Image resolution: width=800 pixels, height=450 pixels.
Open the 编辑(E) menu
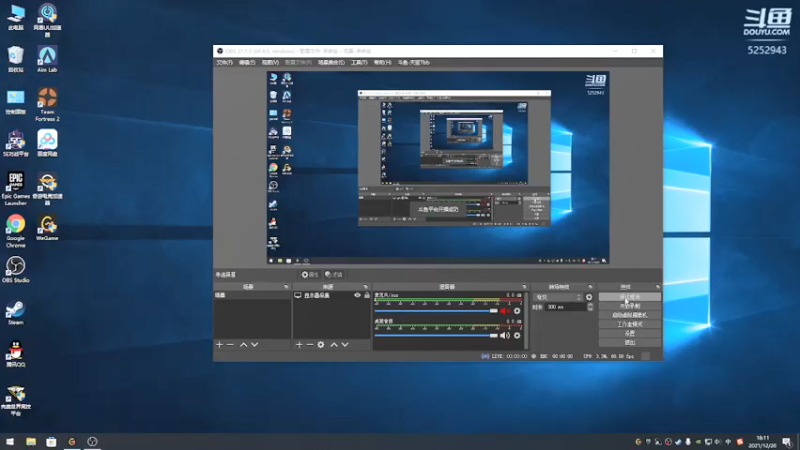pos(247,63)
